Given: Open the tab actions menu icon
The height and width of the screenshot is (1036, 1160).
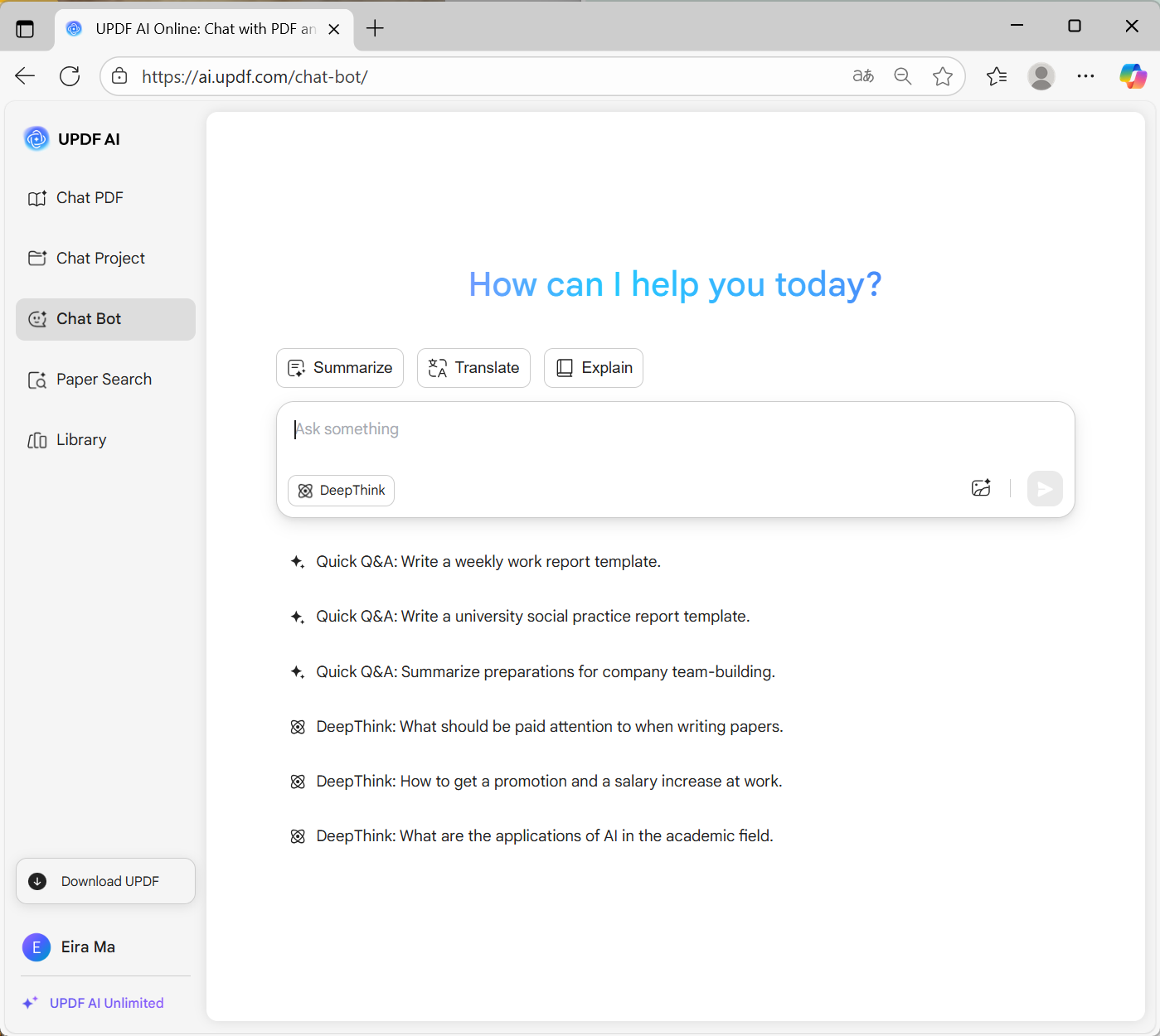Looking at the screenshot, I should coord(25,29).
